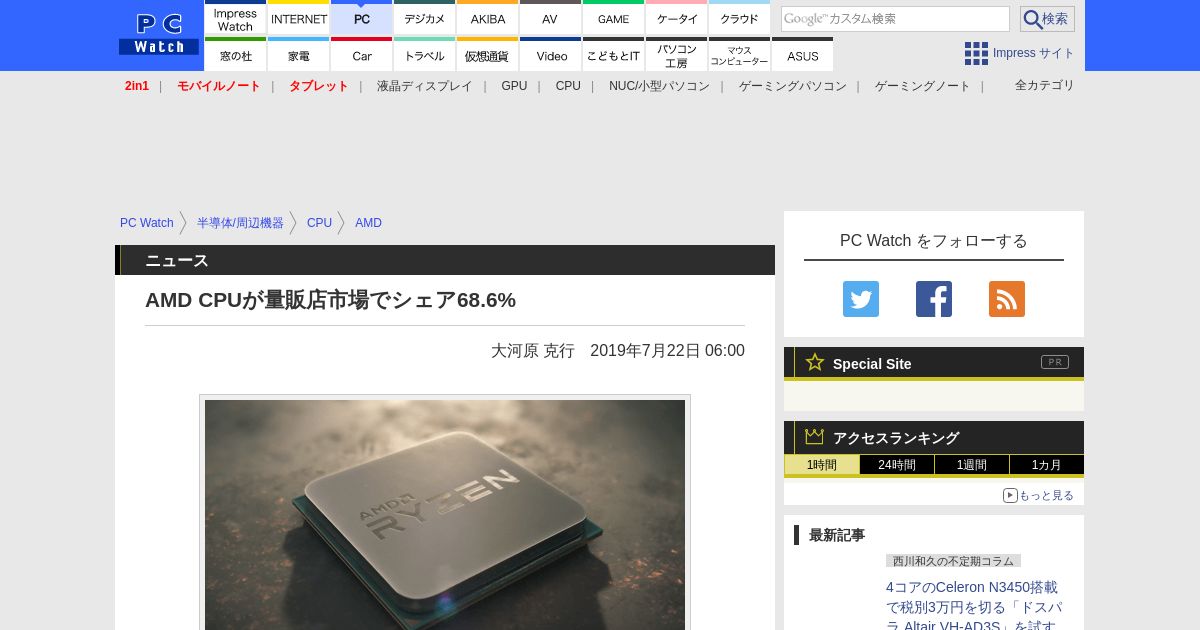Go to CPU category in subnav
Screen dimensions: 1200x630
(x=568, y=86)
